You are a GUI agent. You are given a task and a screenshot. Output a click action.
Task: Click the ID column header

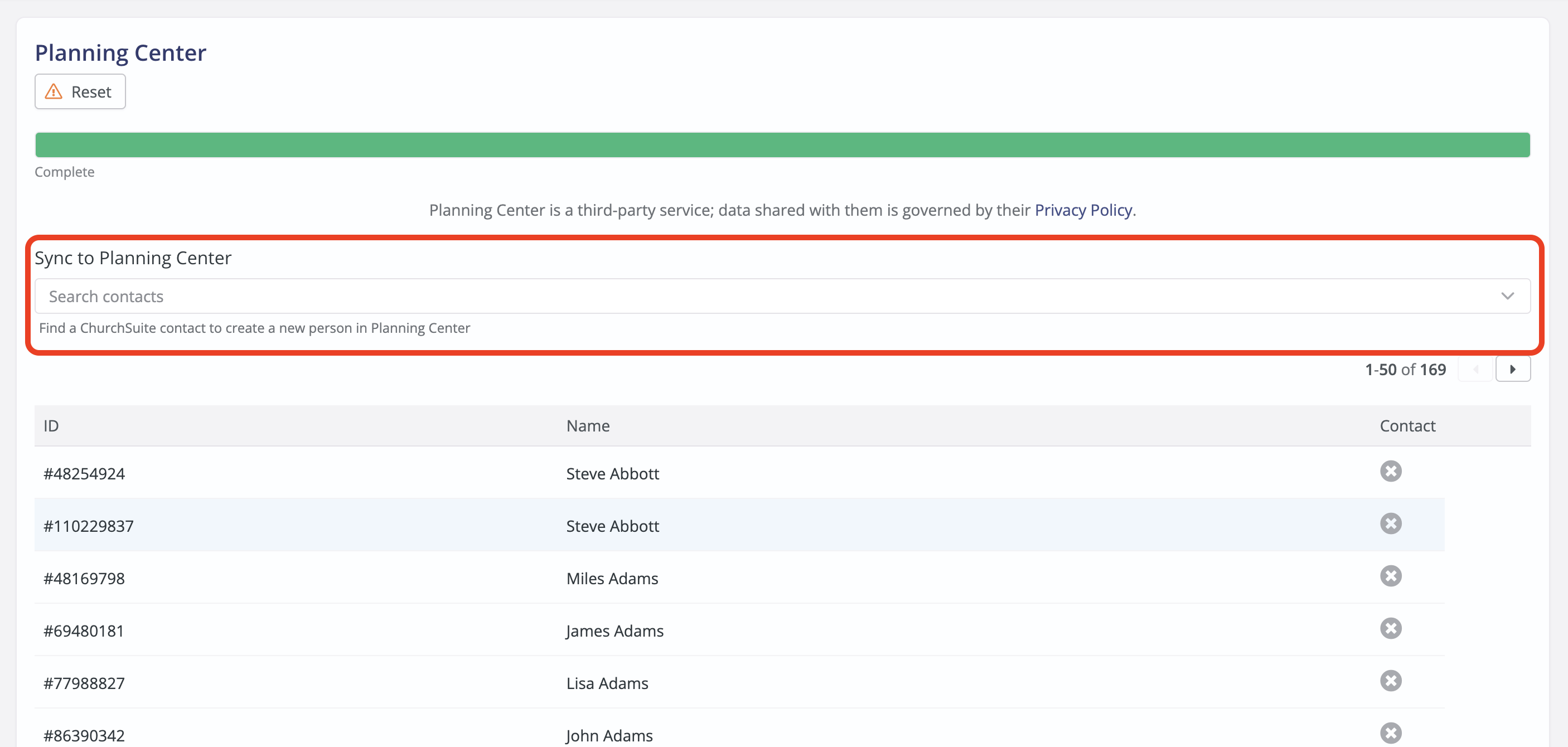51,426
